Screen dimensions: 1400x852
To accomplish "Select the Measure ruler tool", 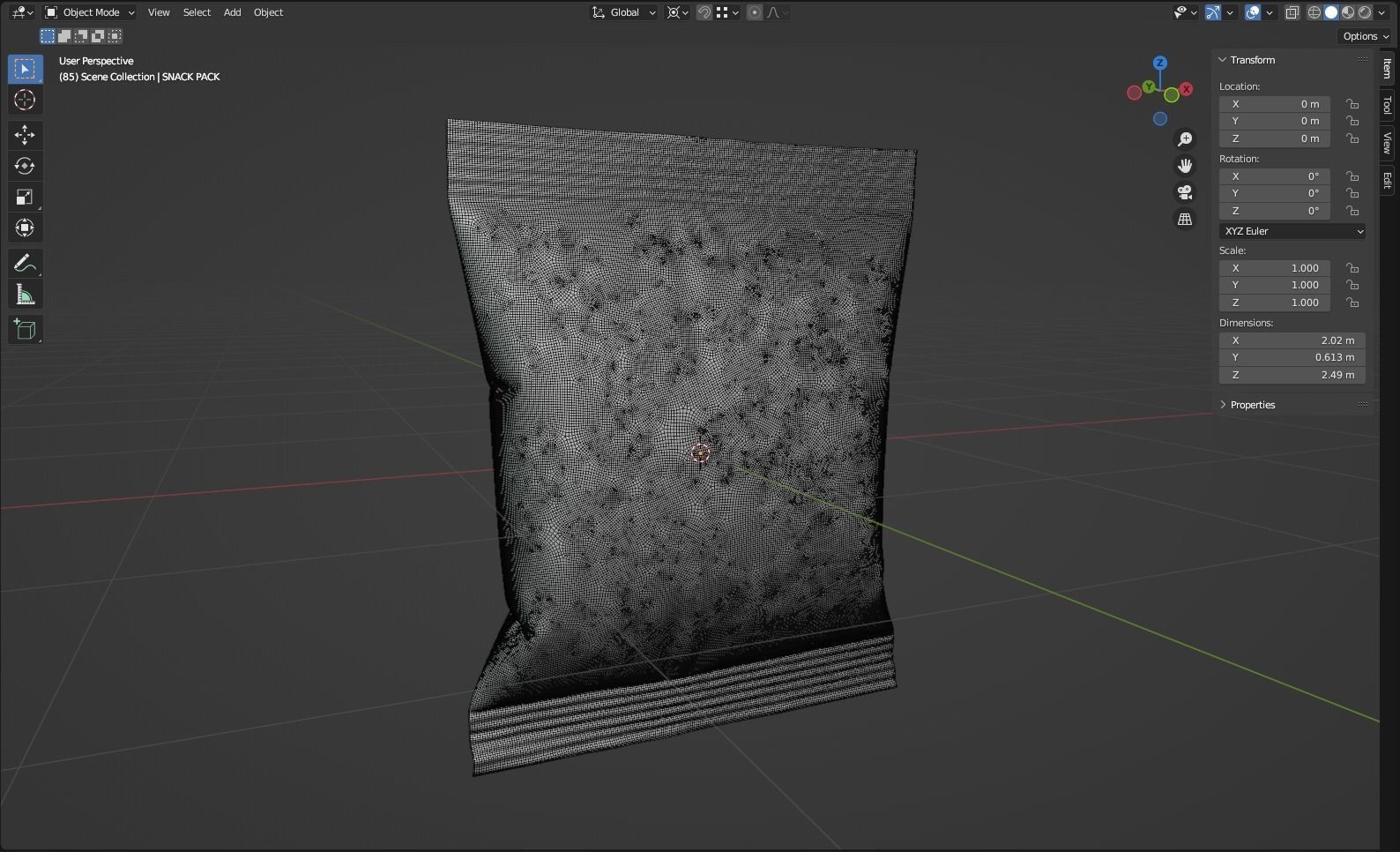I will (25, 295).
